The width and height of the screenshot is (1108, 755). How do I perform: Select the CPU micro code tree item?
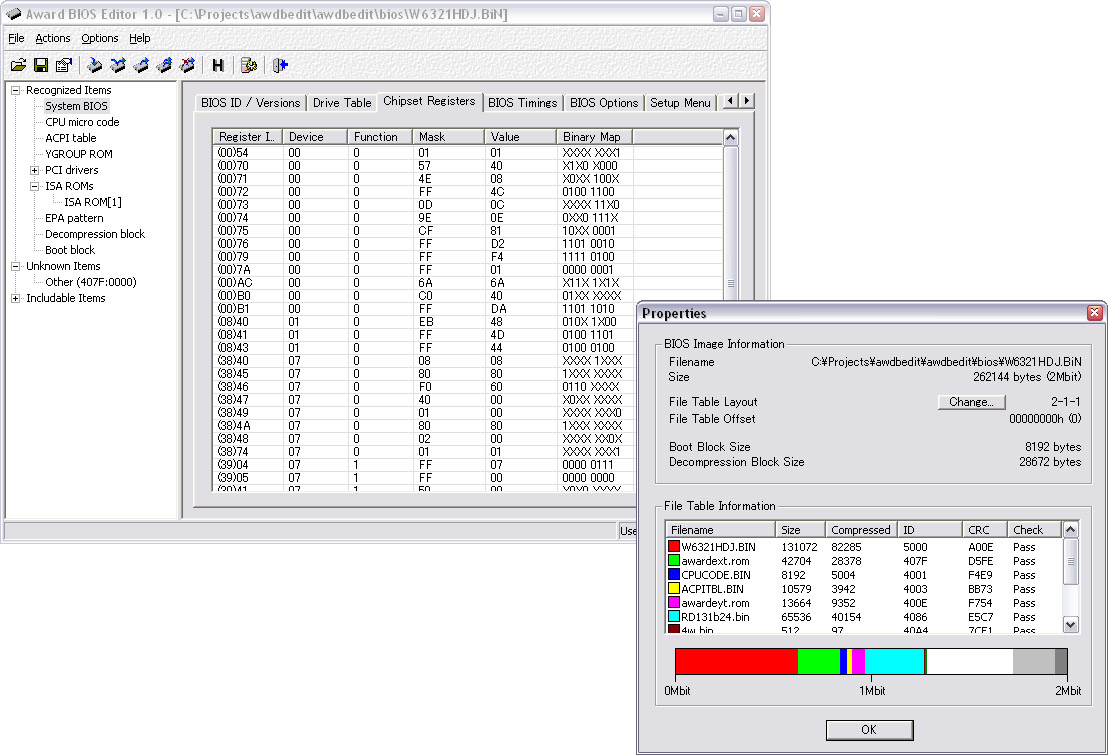[x=82, y=122]
